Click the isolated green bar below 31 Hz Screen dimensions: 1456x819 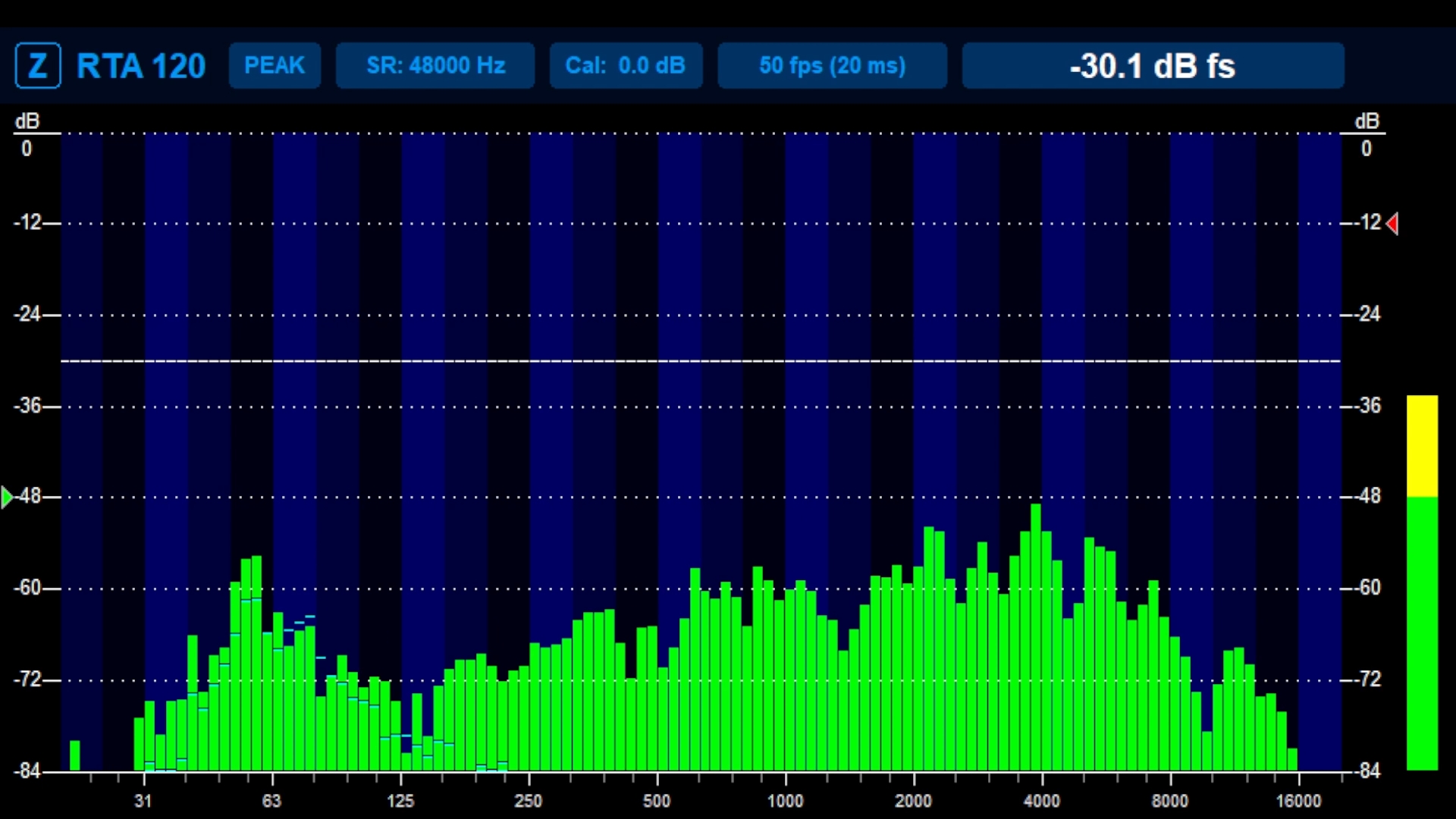click(x=74, y=755)
